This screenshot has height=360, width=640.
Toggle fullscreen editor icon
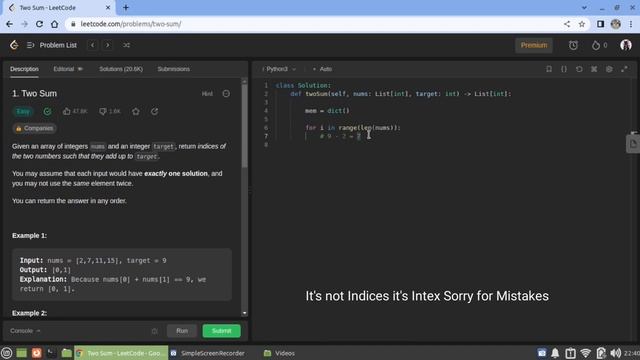624,69
